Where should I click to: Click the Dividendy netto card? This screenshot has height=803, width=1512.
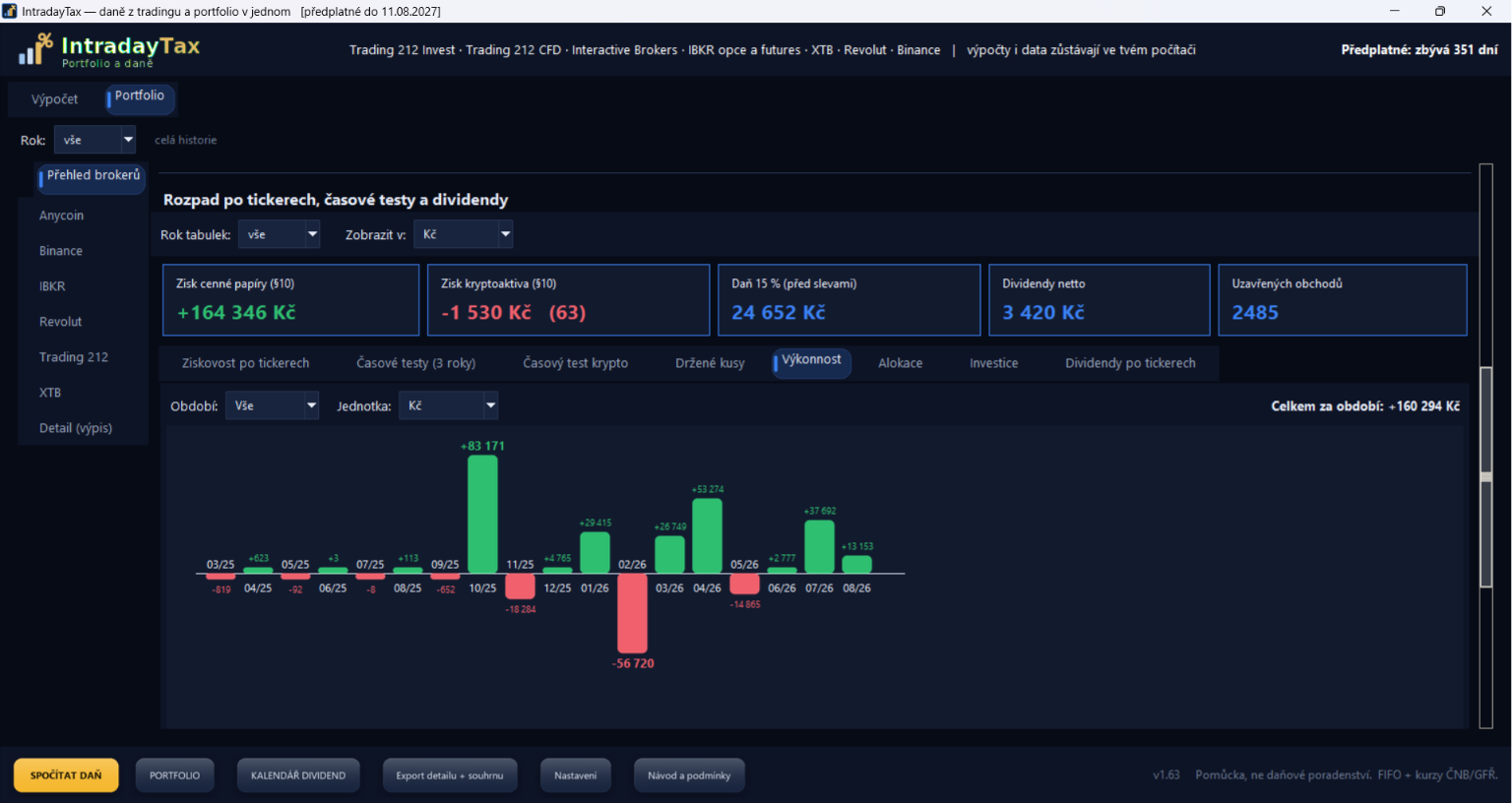[x=1100, y=300]
